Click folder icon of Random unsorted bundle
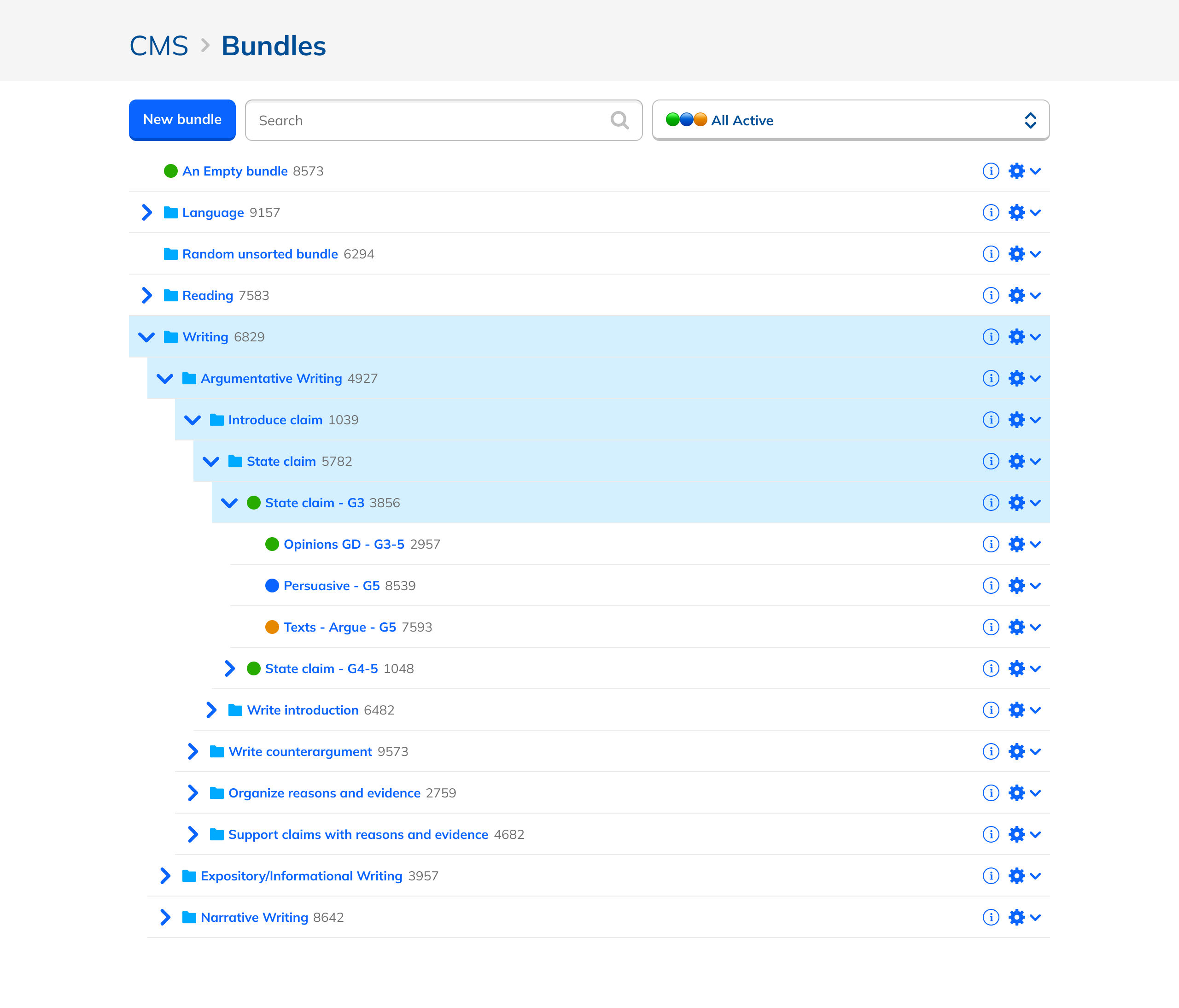The height and width of the screenshot is (1008, 1179). coord(170,254)
